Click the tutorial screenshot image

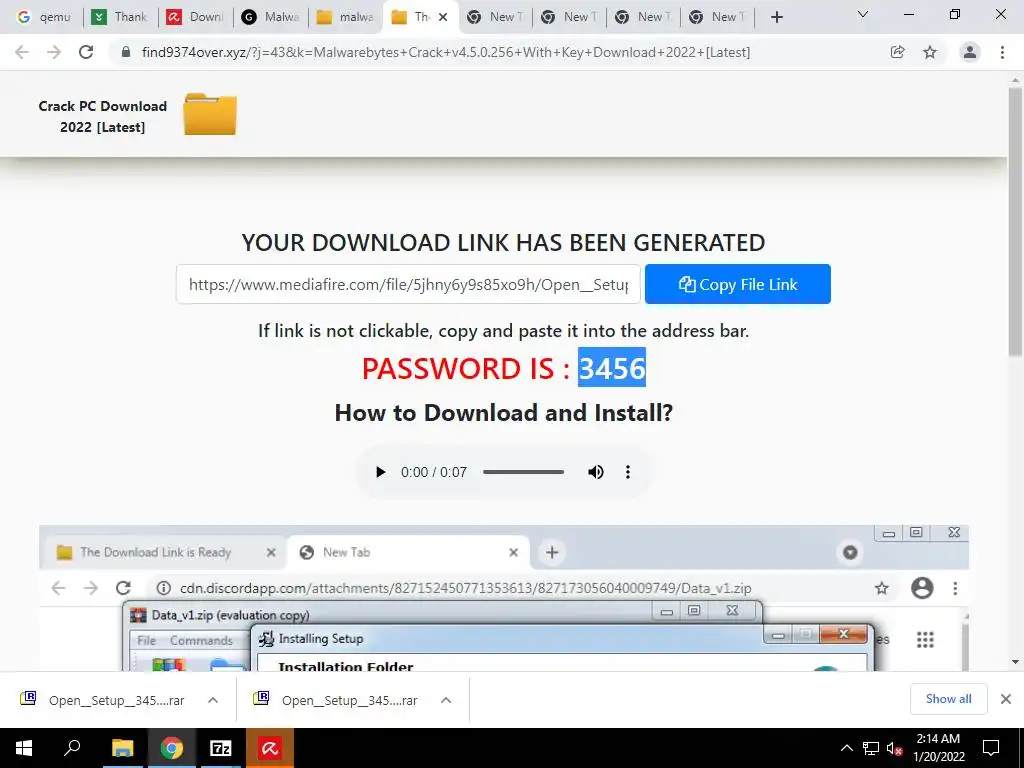point(504,598)
